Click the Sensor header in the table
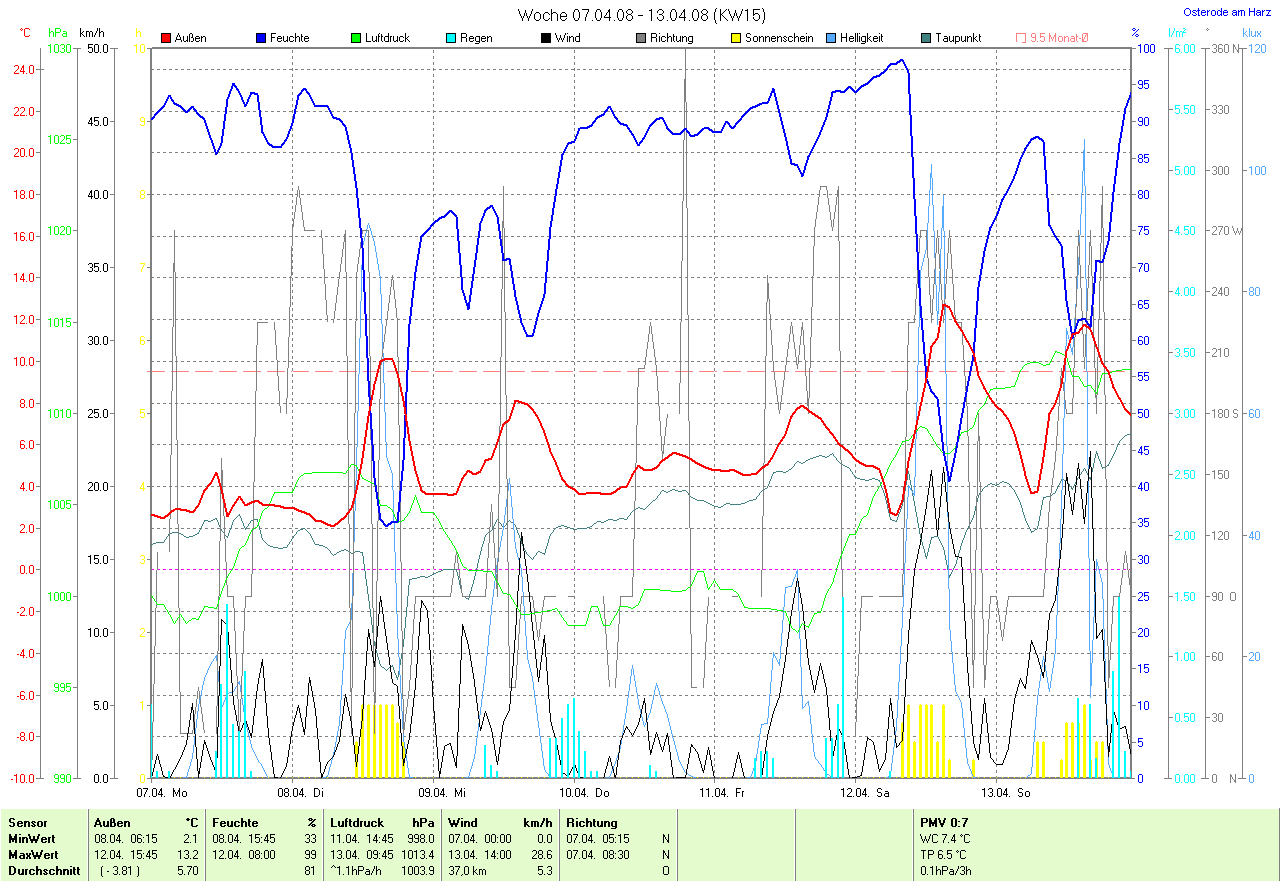Image resolution: width=1280 pixels, height=881 pixels. [x=27, y=823]
